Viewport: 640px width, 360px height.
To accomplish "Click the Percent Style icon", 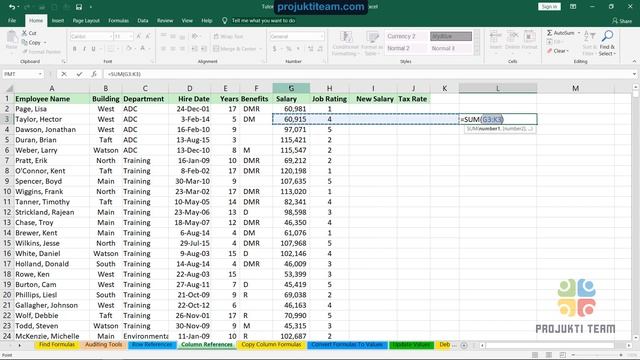I will pos(289,49).
